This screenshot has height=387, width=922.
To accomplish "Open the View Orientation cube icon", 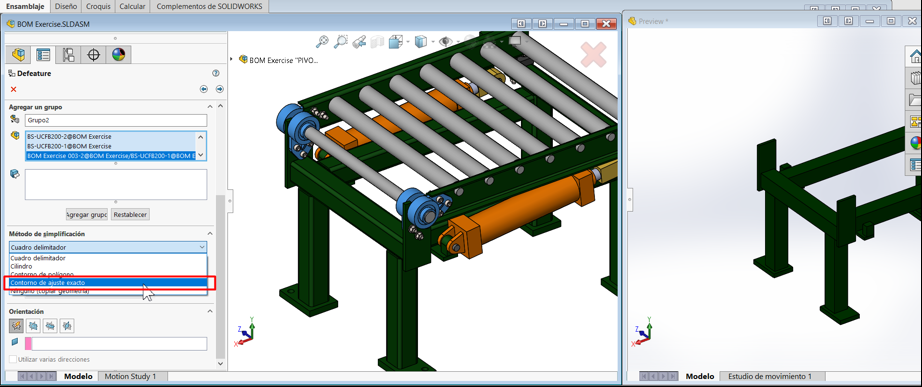I will point(396,41).
